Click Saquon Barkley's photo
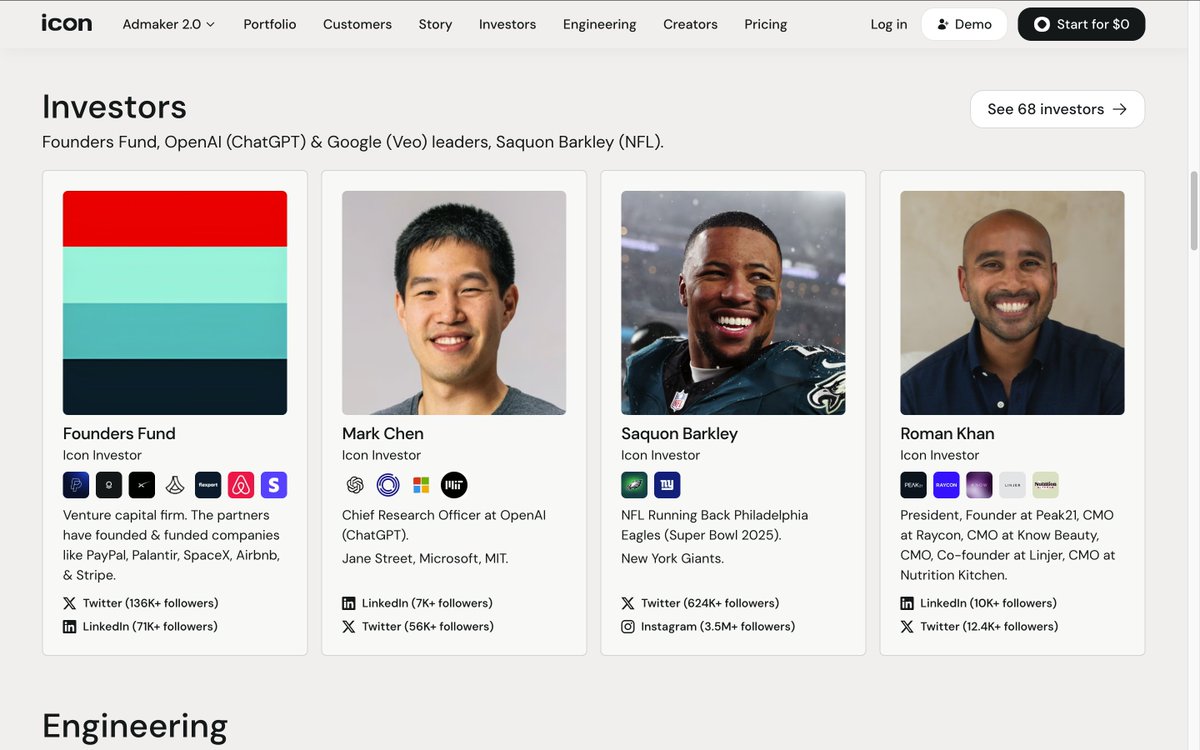Viewport: 1200px width, 750px height. [733, 303]
